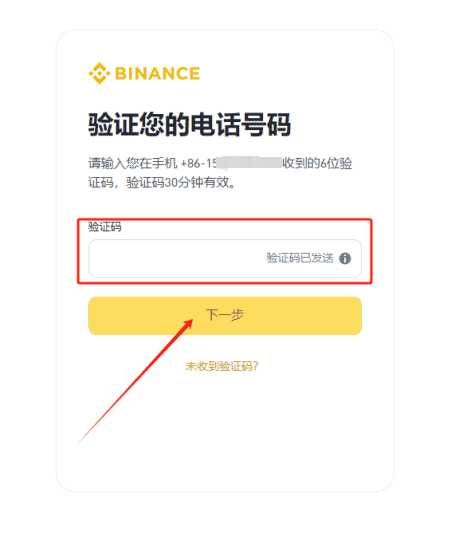Click the 验证您的电话号码 heading

point(190,124)
